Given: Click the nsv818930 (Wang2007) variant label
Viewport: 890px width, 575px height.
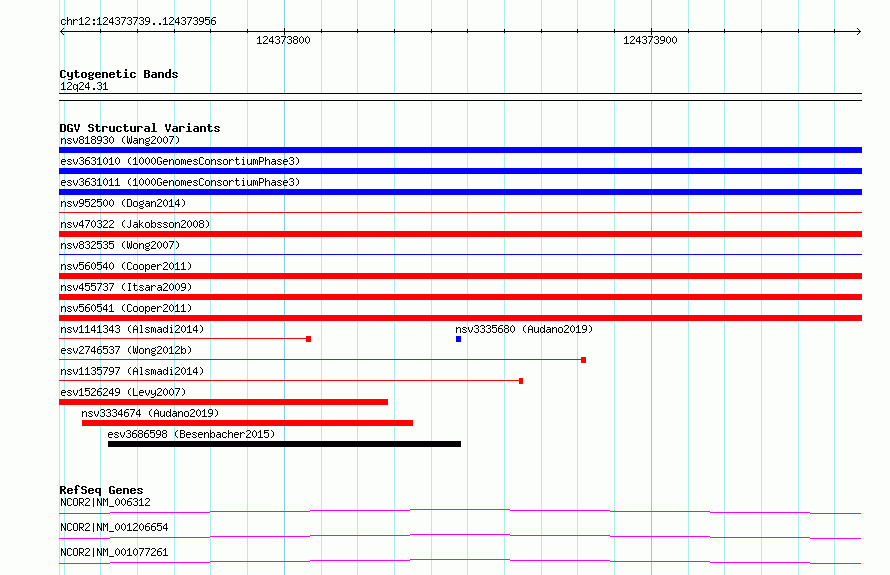Looking at the screenshot, I should pos(120,140).
